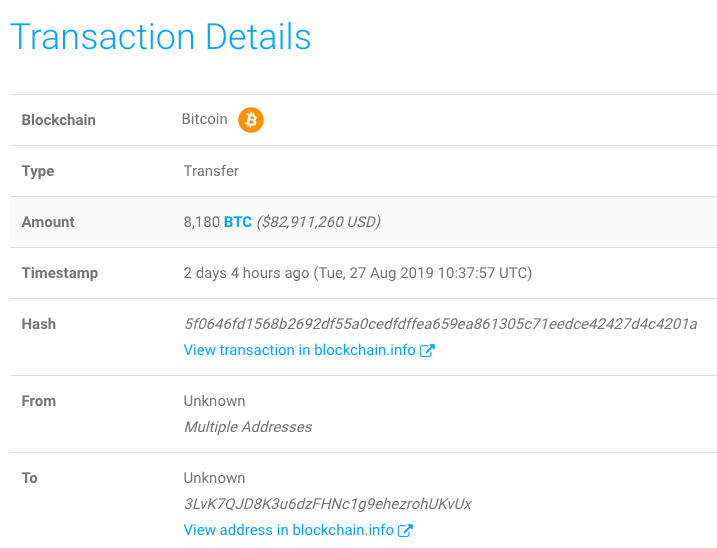
Task: Click the Multiple Addresses text under From
Action: click(248, 427)
